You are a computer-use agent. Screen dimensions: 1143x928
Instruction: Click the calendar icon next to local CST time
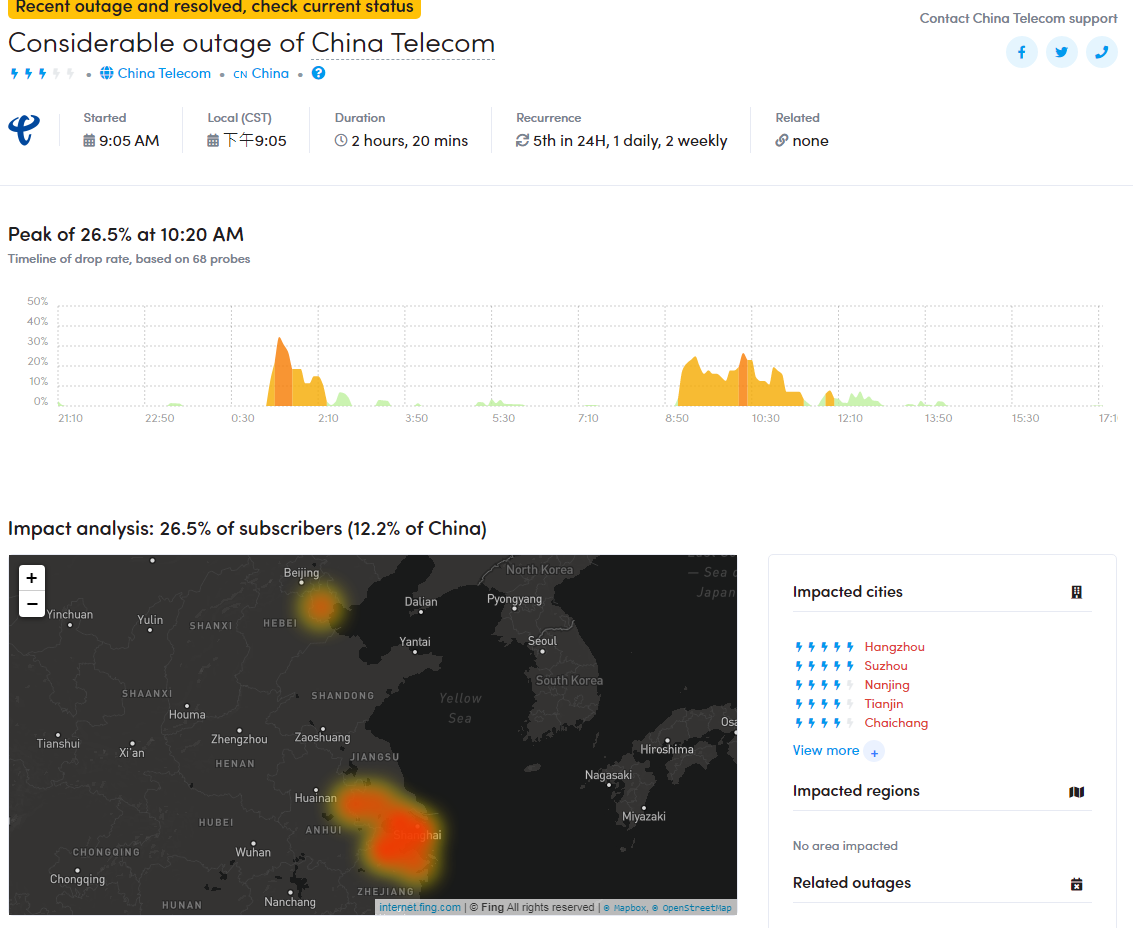point(213,141)
